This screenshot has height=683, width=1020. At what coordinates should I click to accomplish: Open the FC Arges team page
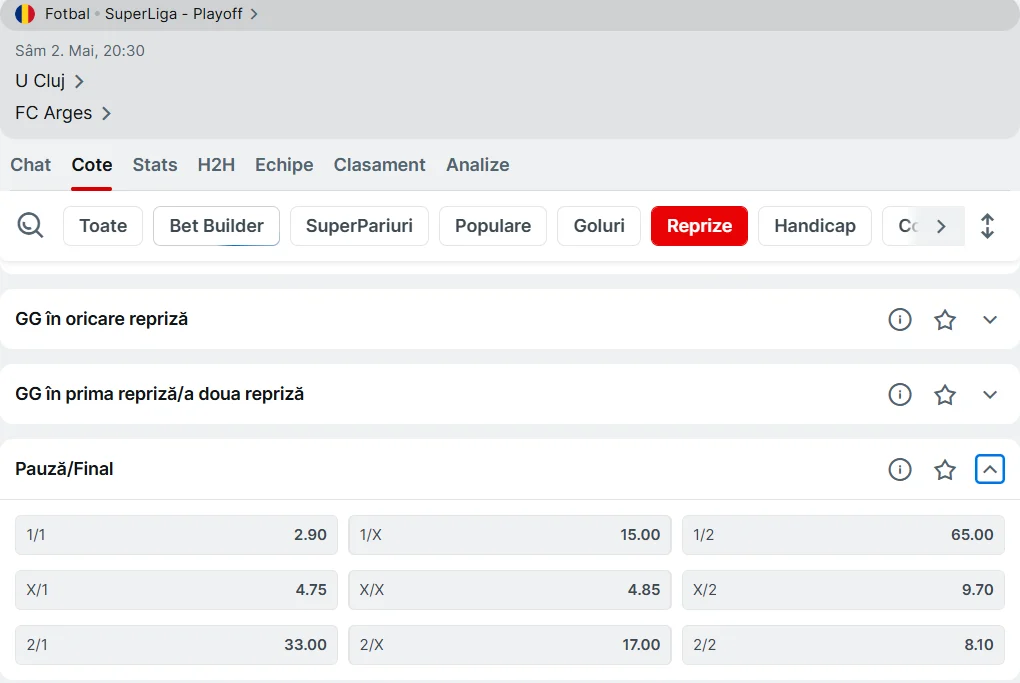(x=63, y=113)
